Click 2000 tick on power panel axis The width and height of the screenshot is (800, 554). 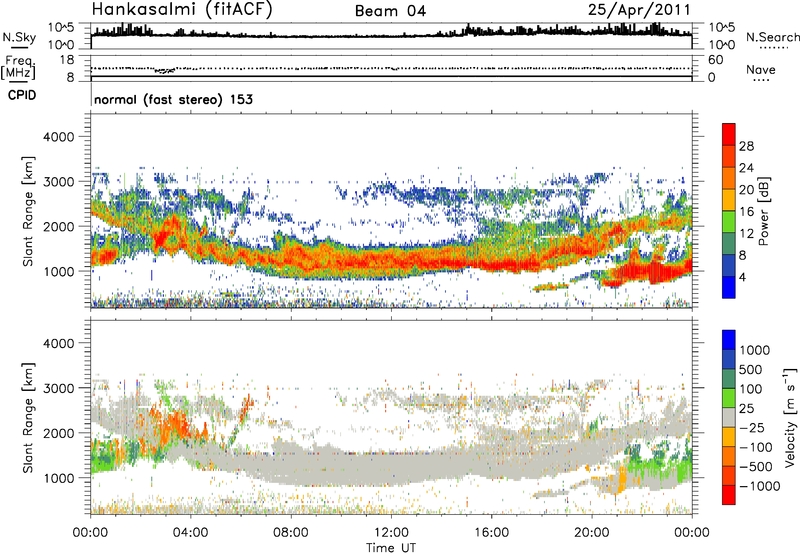click(58, 226)
